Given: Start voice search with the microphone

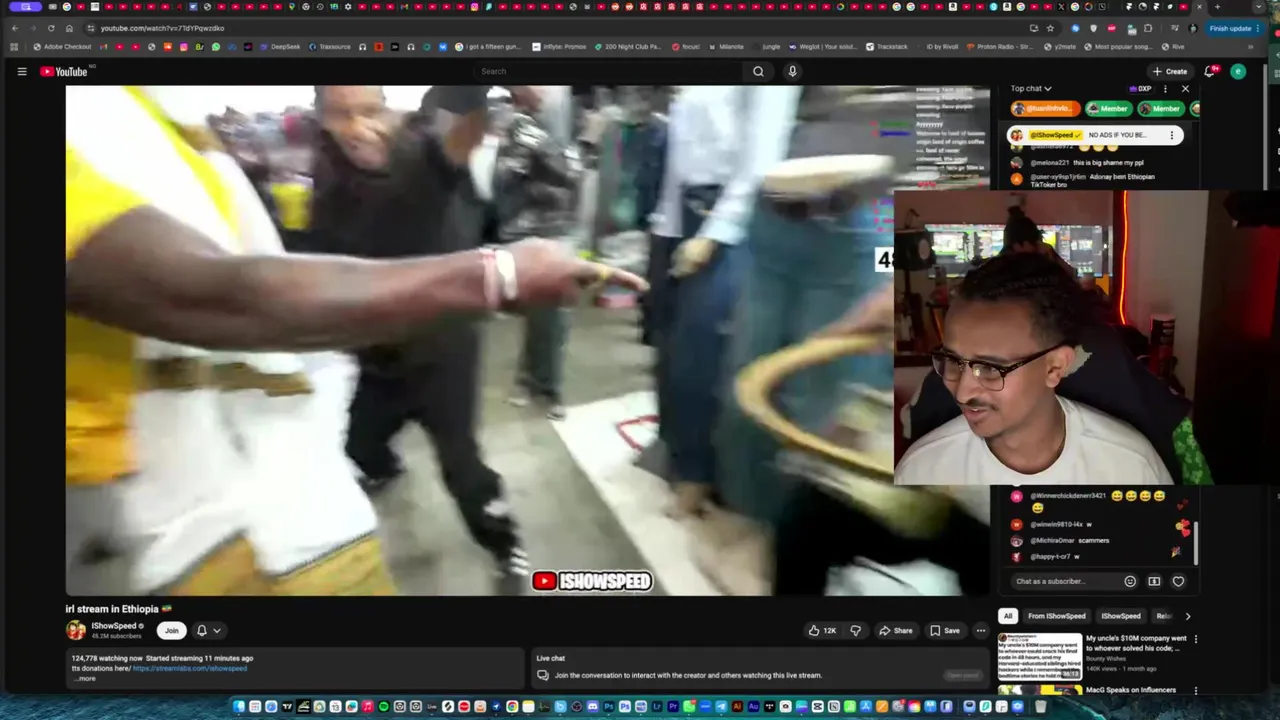Looking at the screenshot, I should tap(792, 71).
